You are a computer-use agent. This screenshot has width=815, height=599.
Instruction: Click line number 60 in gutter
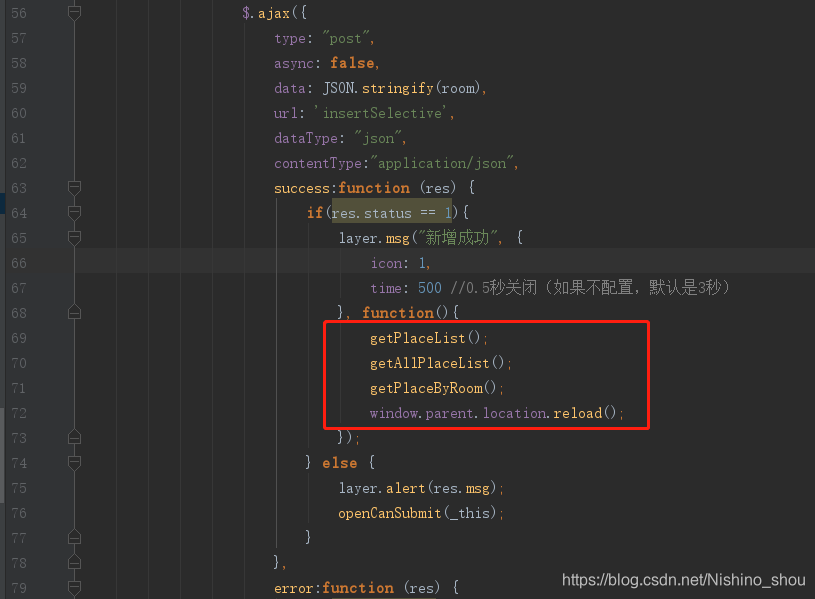click(19, 113)
